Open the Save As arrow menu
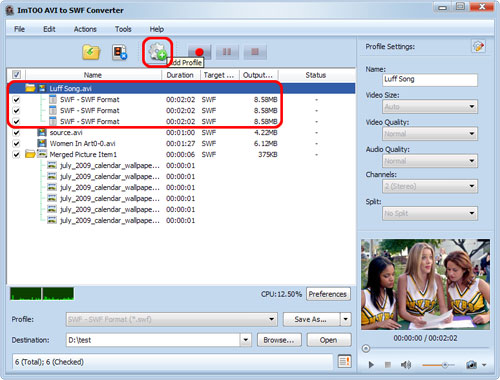The width and height of the screenshot is (500, 380). click(x=346, y=319)
